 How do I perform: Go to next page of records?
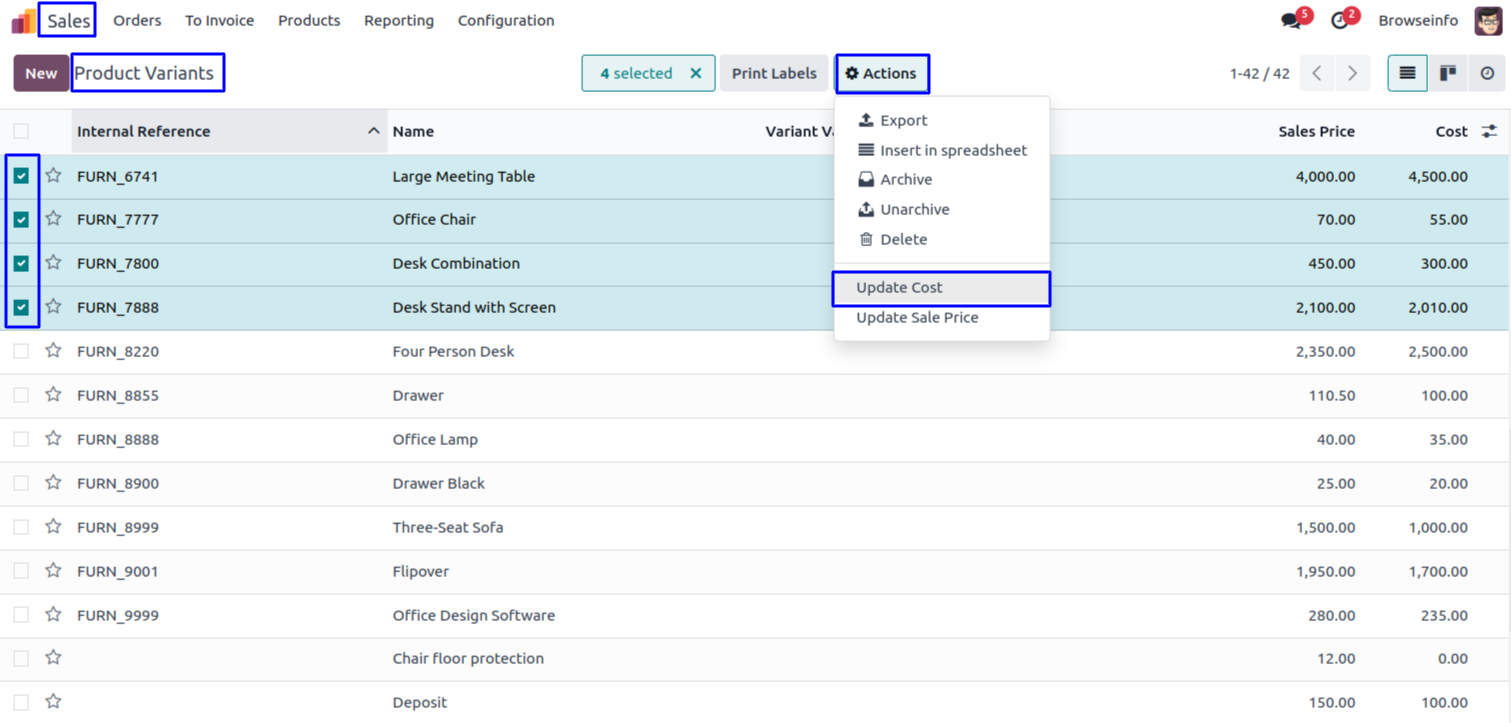pyautogui.click(x=1352, y=73)
